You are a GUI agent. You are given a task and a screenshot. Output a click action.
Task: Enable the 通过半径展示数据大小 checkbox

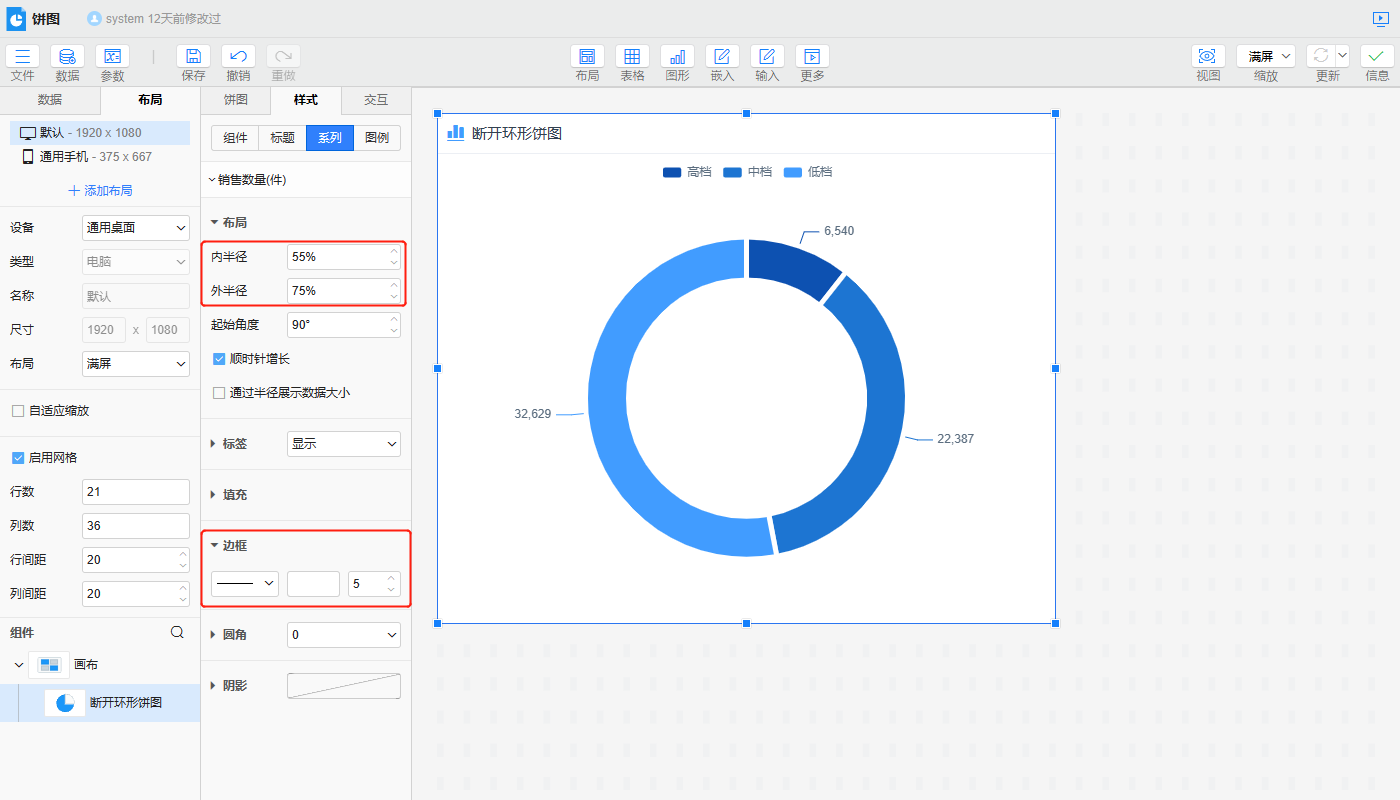[219, 393]
